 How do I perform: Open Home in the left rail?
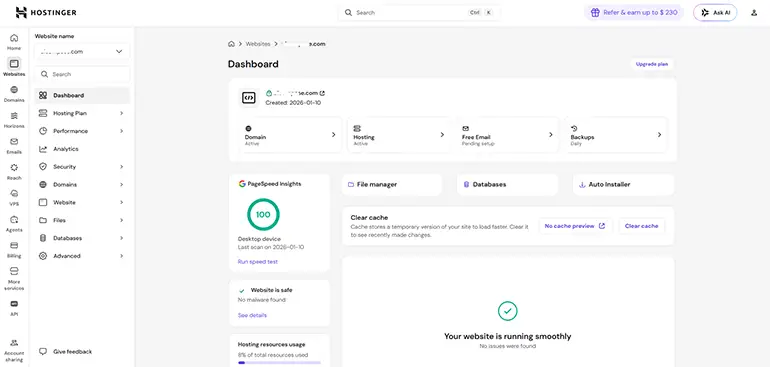14,42
